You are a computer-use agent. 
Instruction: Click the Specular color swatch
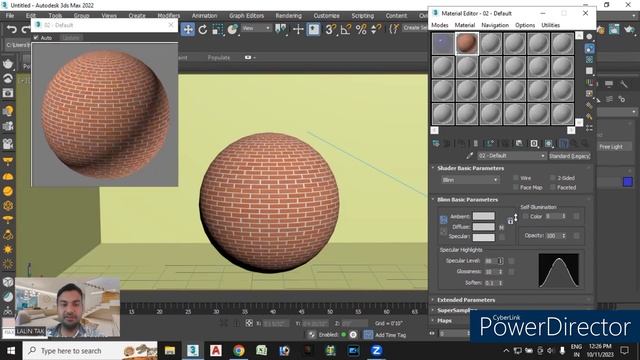click(484, 237)
